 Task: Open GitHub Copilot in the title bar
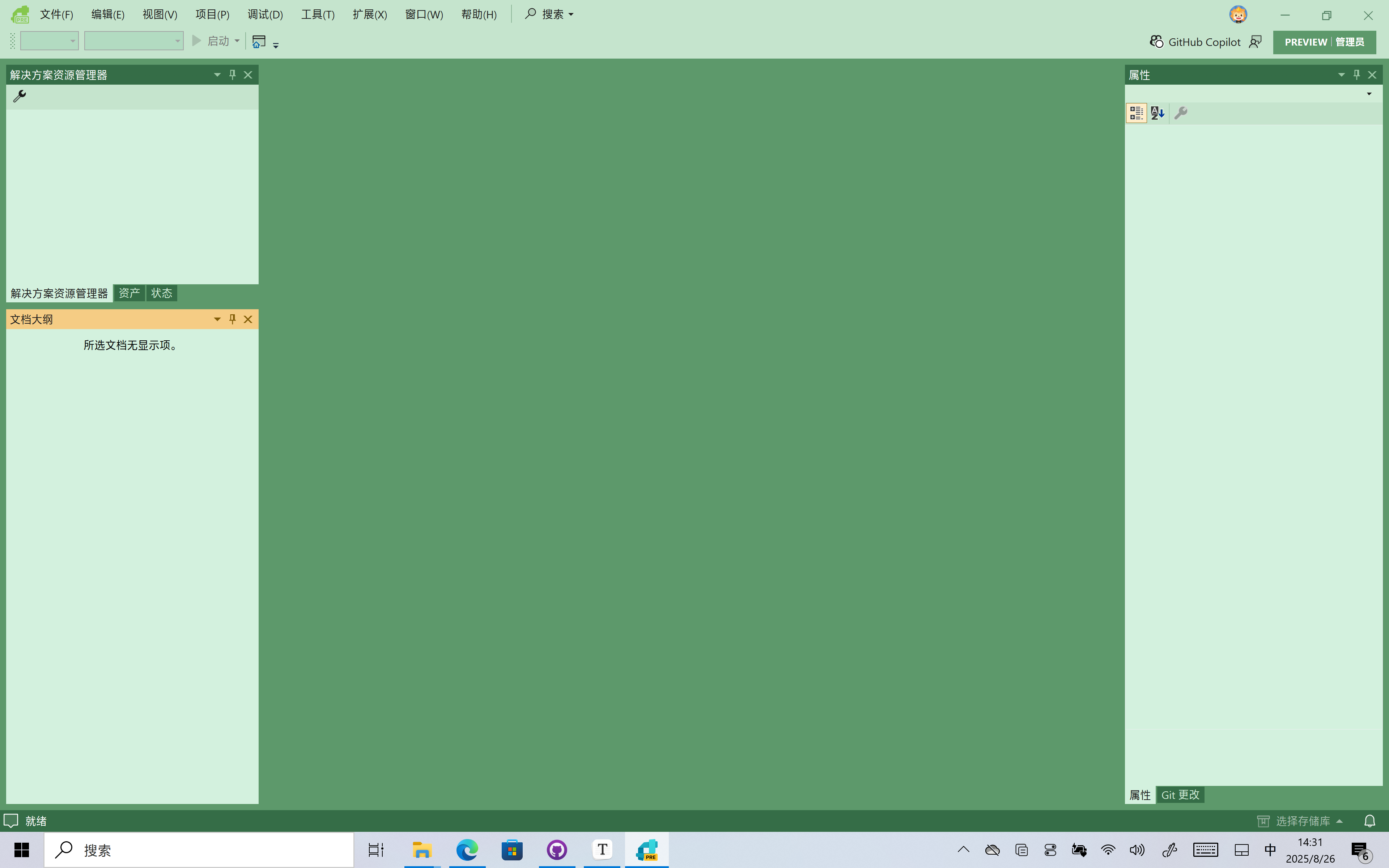(1195, 42)
